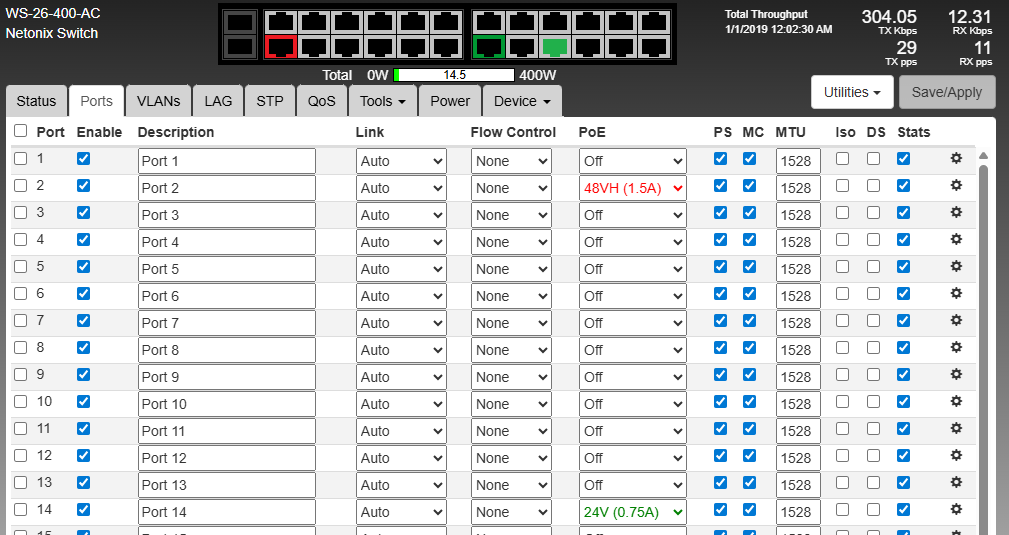
Task: Switch to the VLANs tab
Action: point(158,101)
